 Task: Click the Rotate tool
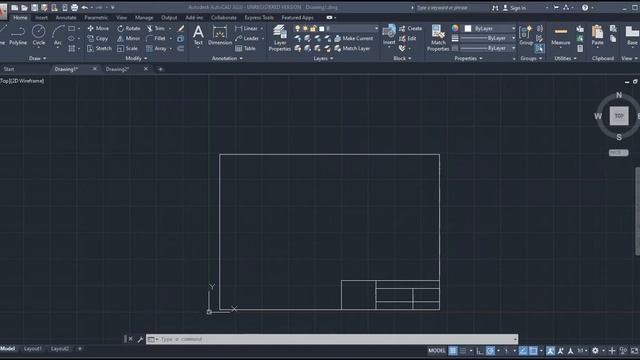click(129, 28)
